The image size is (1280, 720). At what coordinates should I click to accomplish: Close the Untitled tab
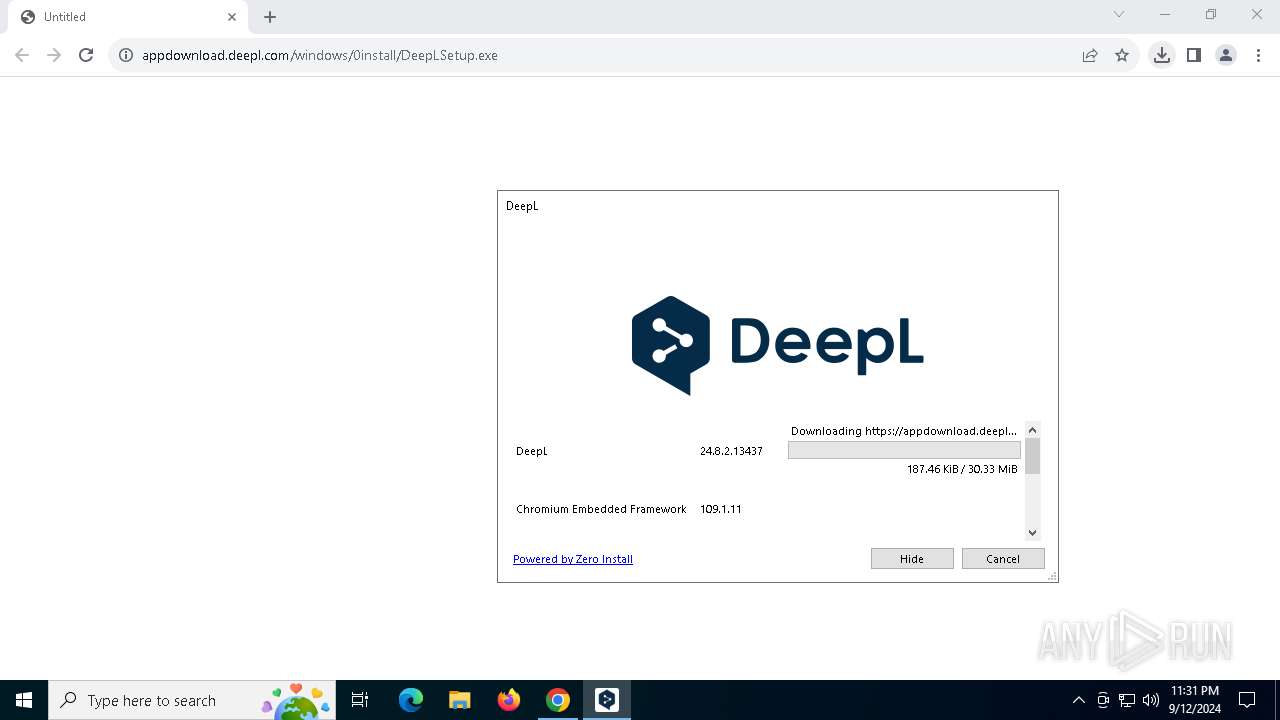coord(232,17)
